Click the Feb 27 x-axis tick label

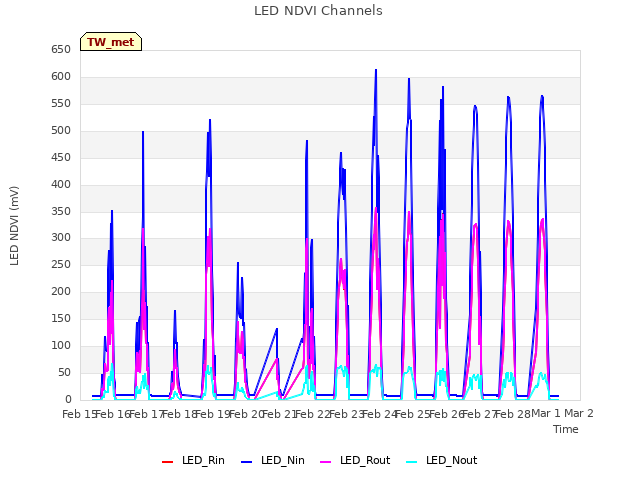tap(480, 414)
